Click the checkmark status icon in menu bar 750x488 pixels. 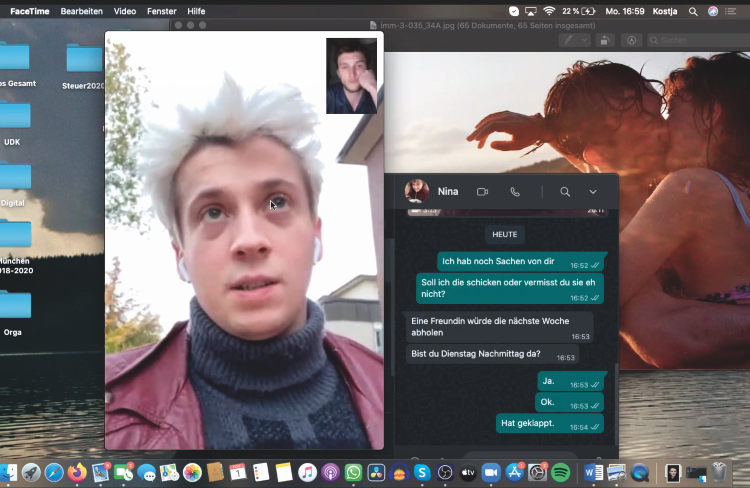pyautogui.click(x=514, y=11)
